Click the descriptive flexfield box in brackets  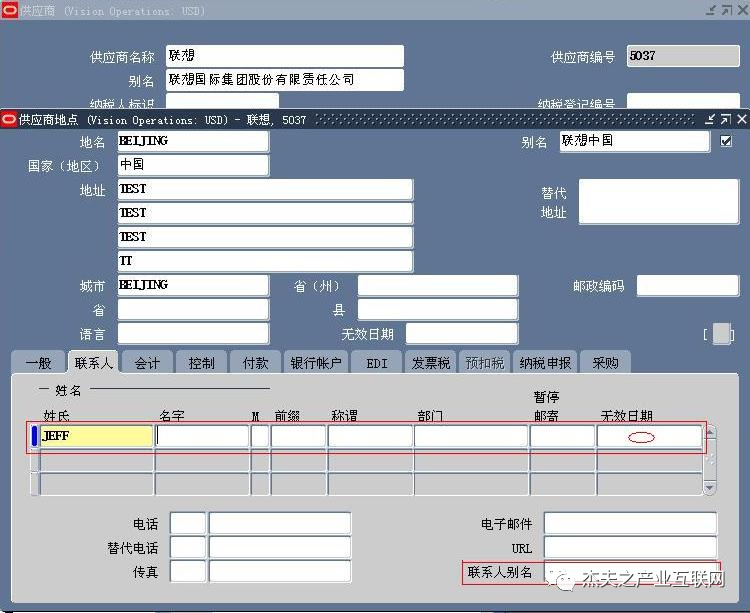click(720, 334)
